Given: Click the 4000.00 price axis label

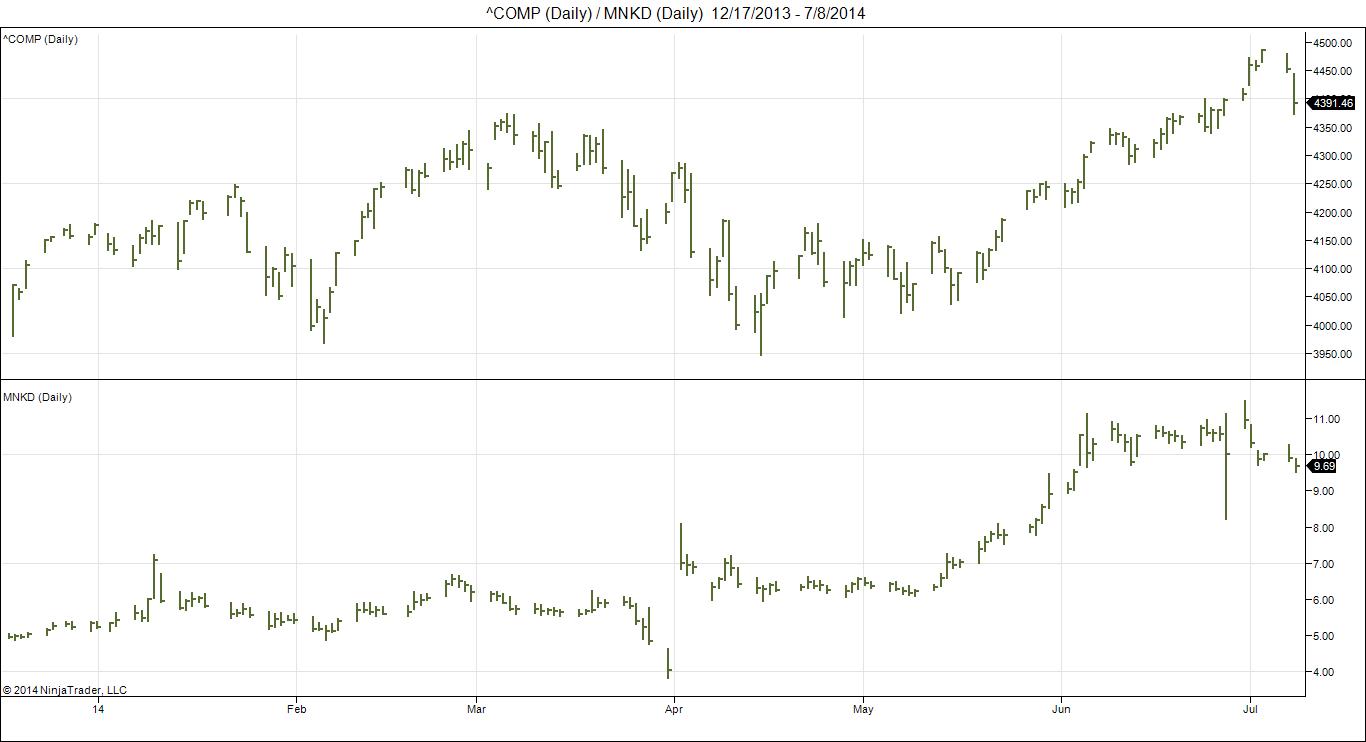Looking at the screenshot, I should click(1333, 326).
